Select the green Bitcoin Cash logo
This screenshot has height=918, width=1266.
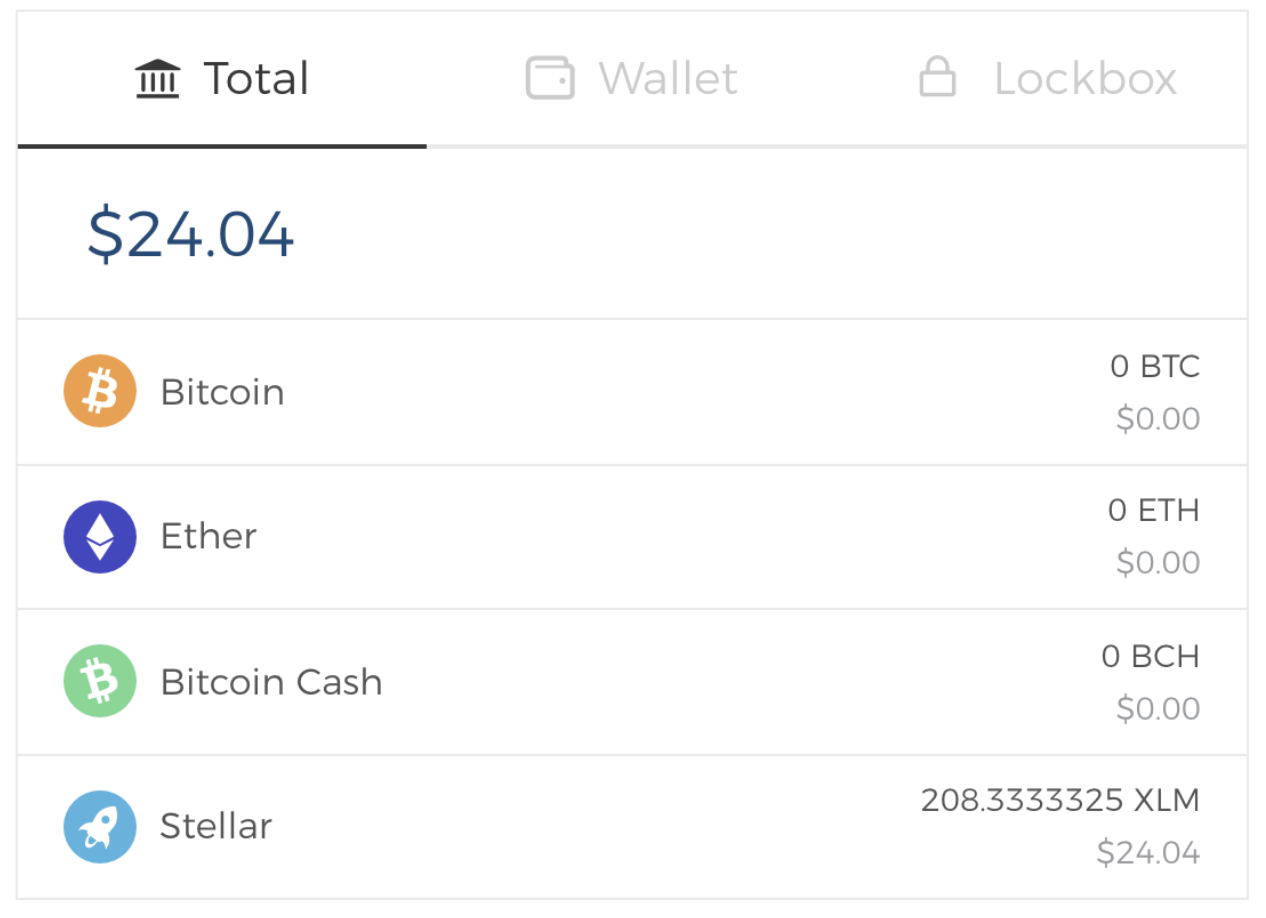[x=99, y=680]
